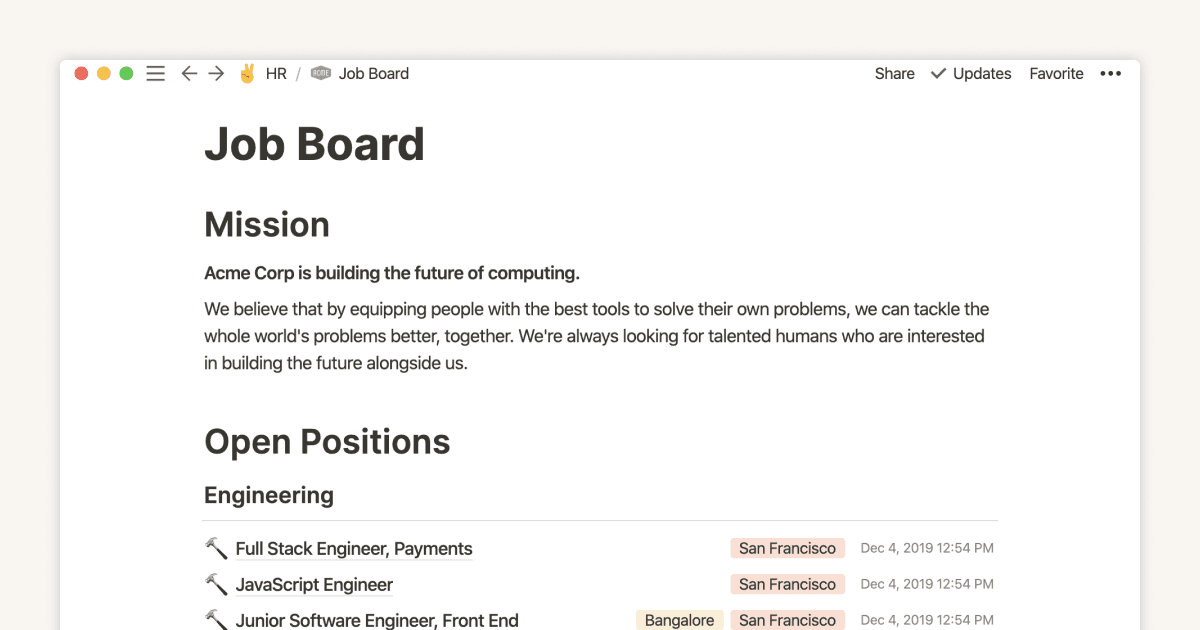
Task: Click Updates in the top bar
Action: (981, 73)
